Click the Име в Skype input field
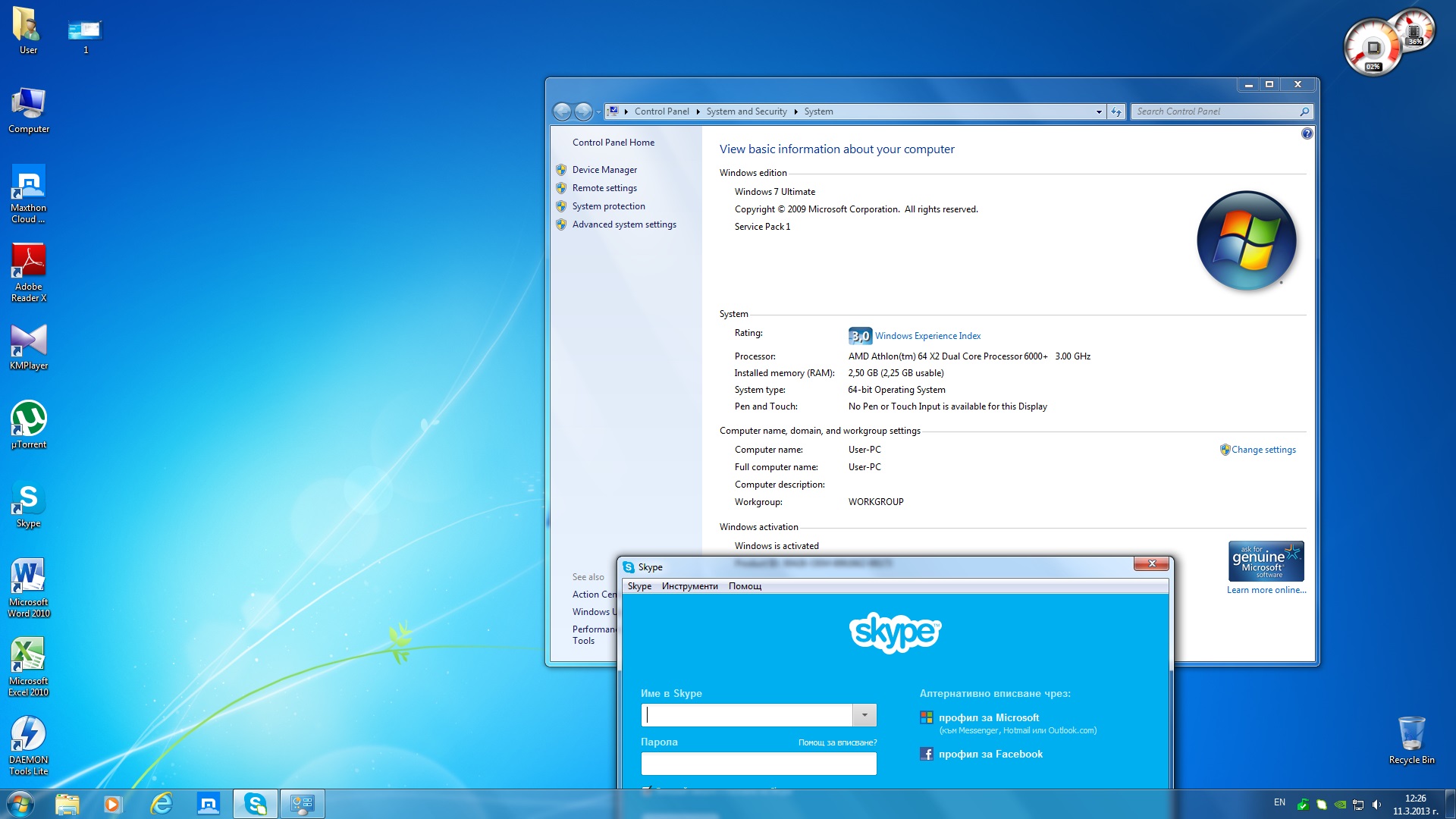This screenshot has width=1456, height=819. pos(747,715)
